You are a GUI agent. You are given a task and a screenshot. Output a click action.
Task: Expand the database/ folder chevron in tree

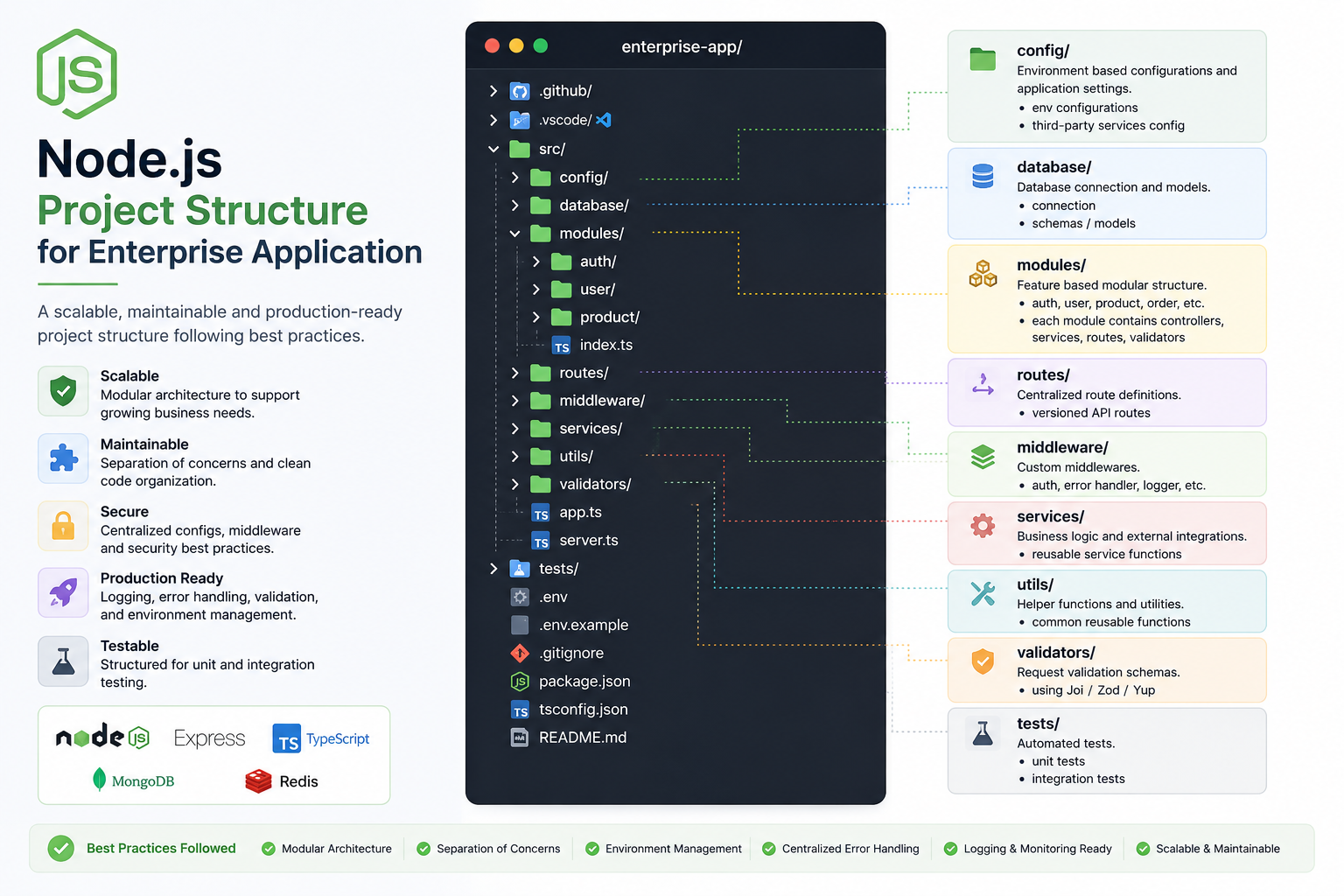coord(514,206)
